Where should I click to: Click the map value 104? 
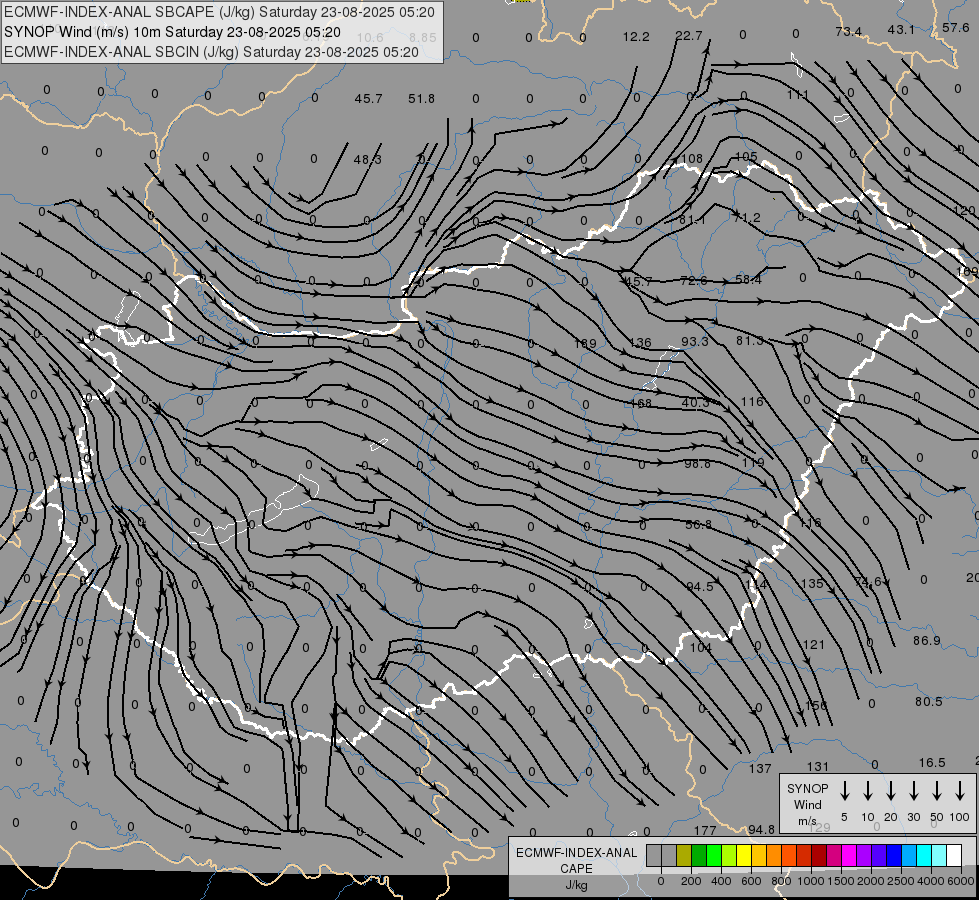coord(701,648)
